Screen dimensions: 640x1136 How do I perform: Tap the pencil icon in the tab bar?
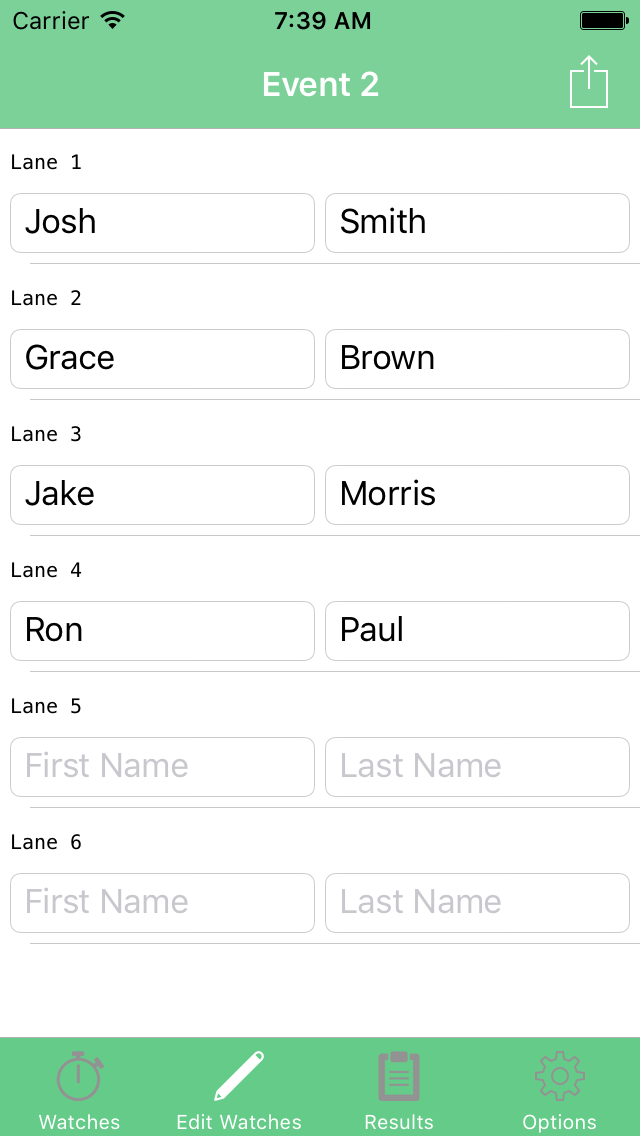(x=239, y=1077)
